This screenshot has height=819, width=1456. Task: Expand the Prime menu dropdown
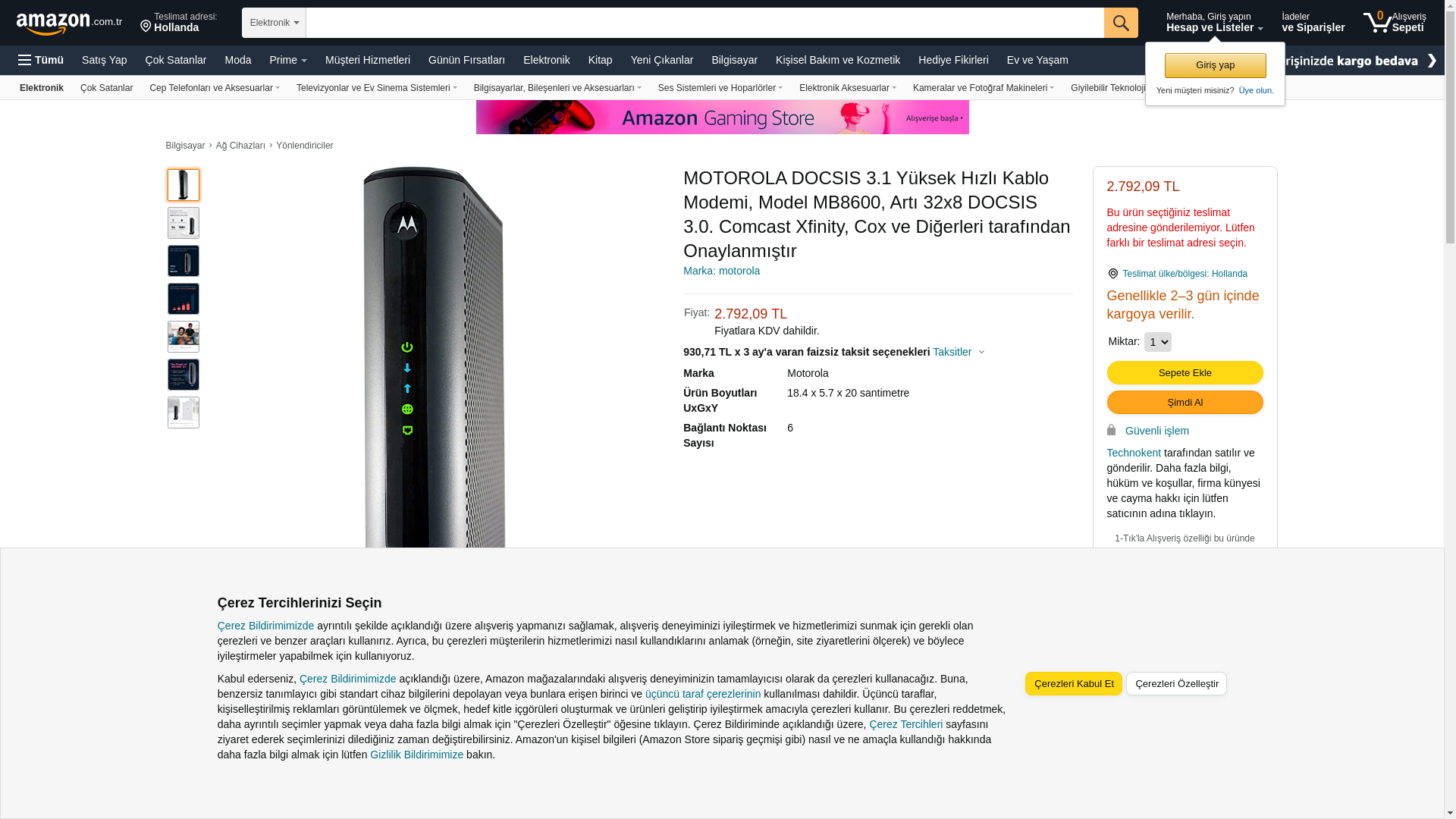pos(288,60)
